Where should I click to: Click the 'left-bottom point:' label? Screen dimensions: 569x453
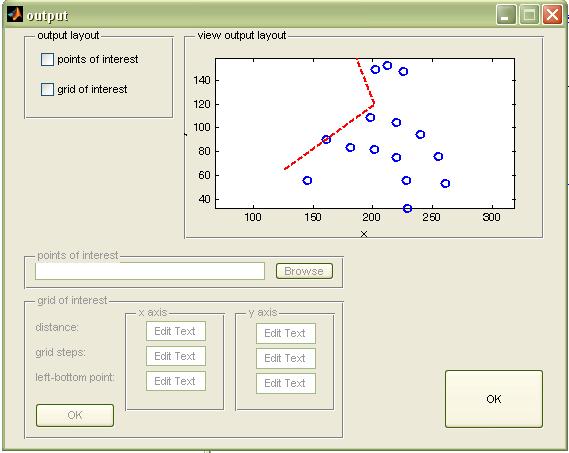point(75,378)
